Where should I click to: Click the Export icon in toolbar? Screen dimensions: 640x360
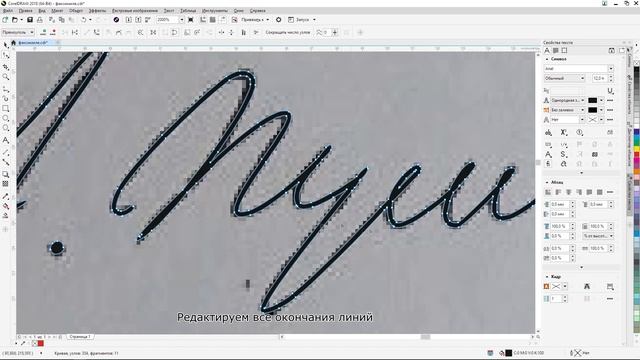(x=138, y=20)
